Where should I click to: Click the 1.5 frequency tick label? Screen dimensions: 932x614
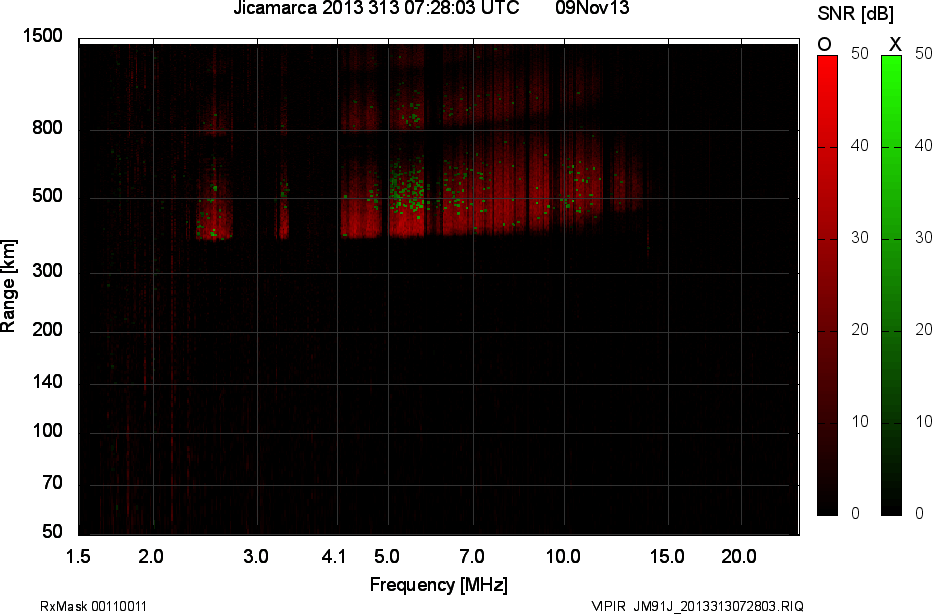tap(79, 557)
